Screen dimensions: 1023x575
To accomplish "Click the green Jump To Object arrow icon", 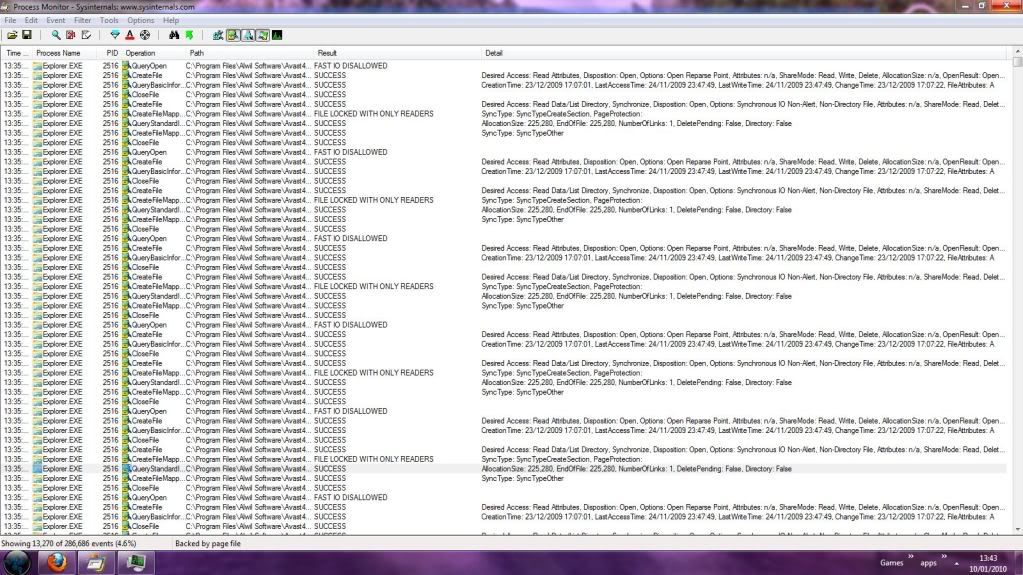I will [x=189, y=35].
